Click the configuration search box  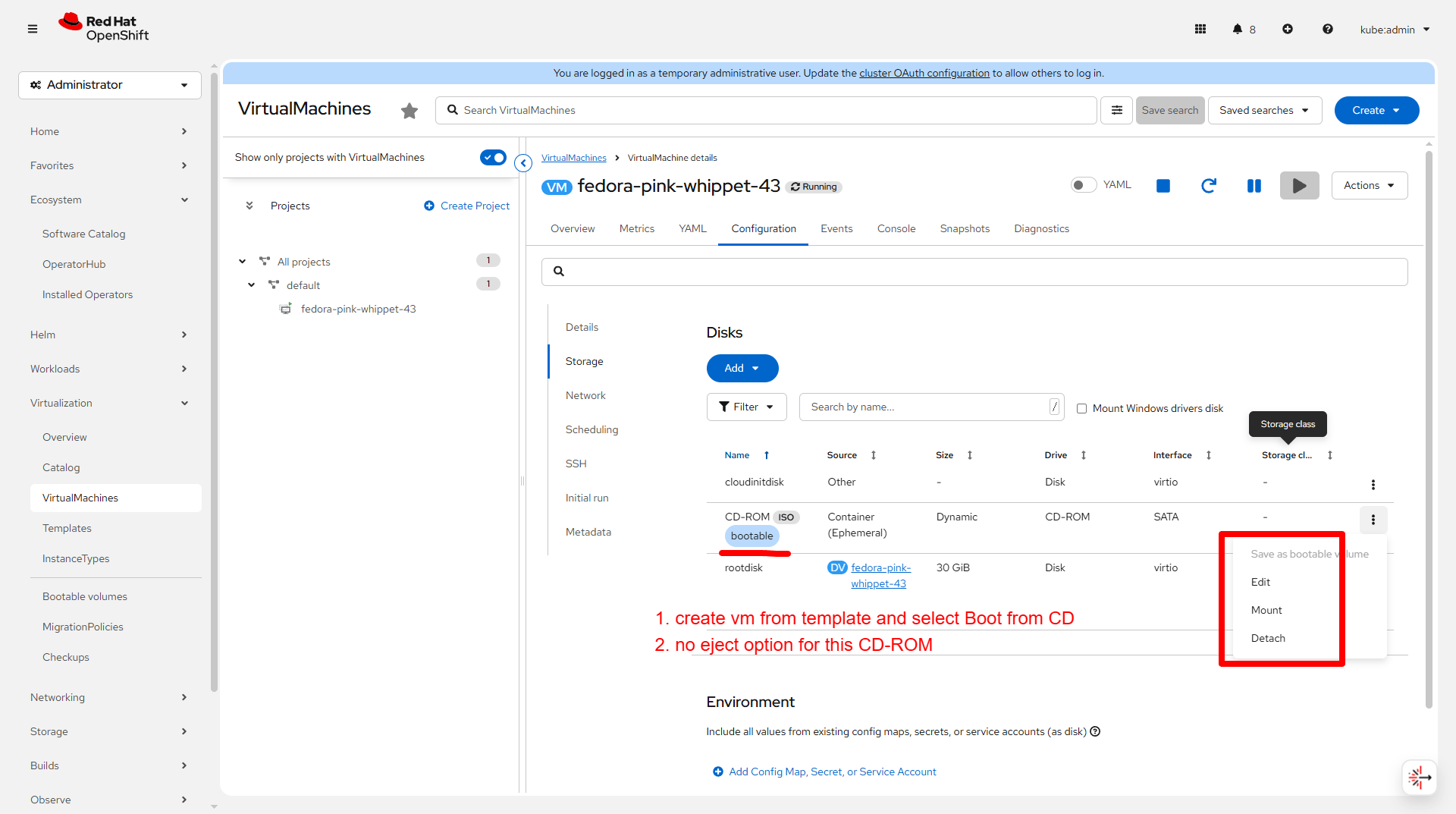click(x=974, y=272)
